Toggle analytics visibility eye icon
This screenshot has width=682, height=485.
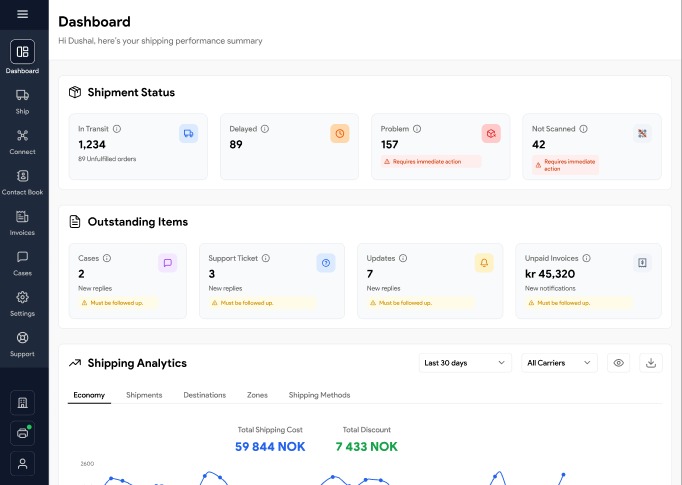tap(618, 363)
